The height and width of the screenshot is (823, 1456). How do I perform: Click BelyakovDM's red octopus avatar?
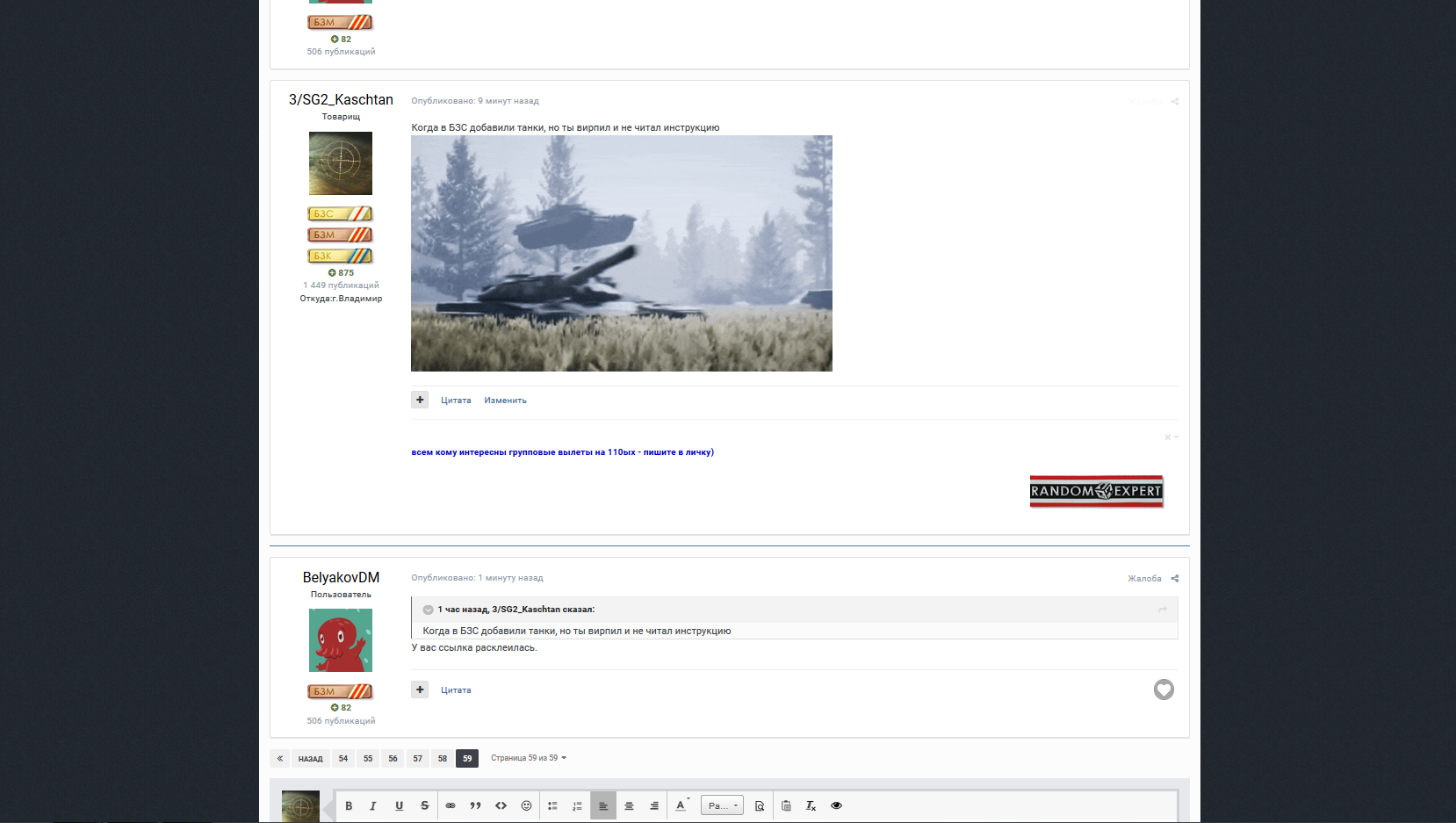[341, 640]
